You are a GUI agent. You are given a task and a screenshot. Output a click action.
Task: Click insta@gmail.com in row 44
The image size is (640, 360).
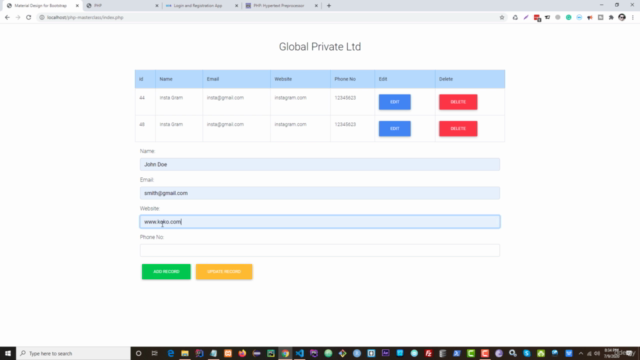click(225, 98)
